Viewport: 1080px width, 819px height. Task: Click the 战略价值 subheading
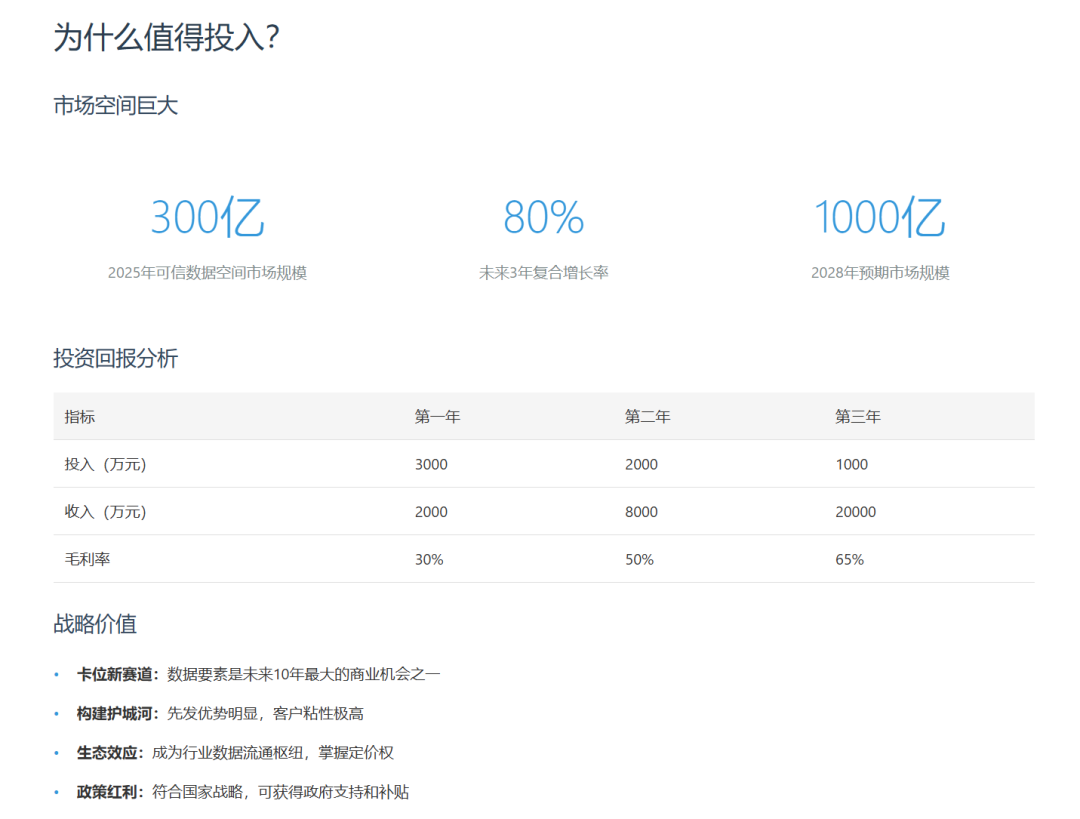(x=95, y=624)
